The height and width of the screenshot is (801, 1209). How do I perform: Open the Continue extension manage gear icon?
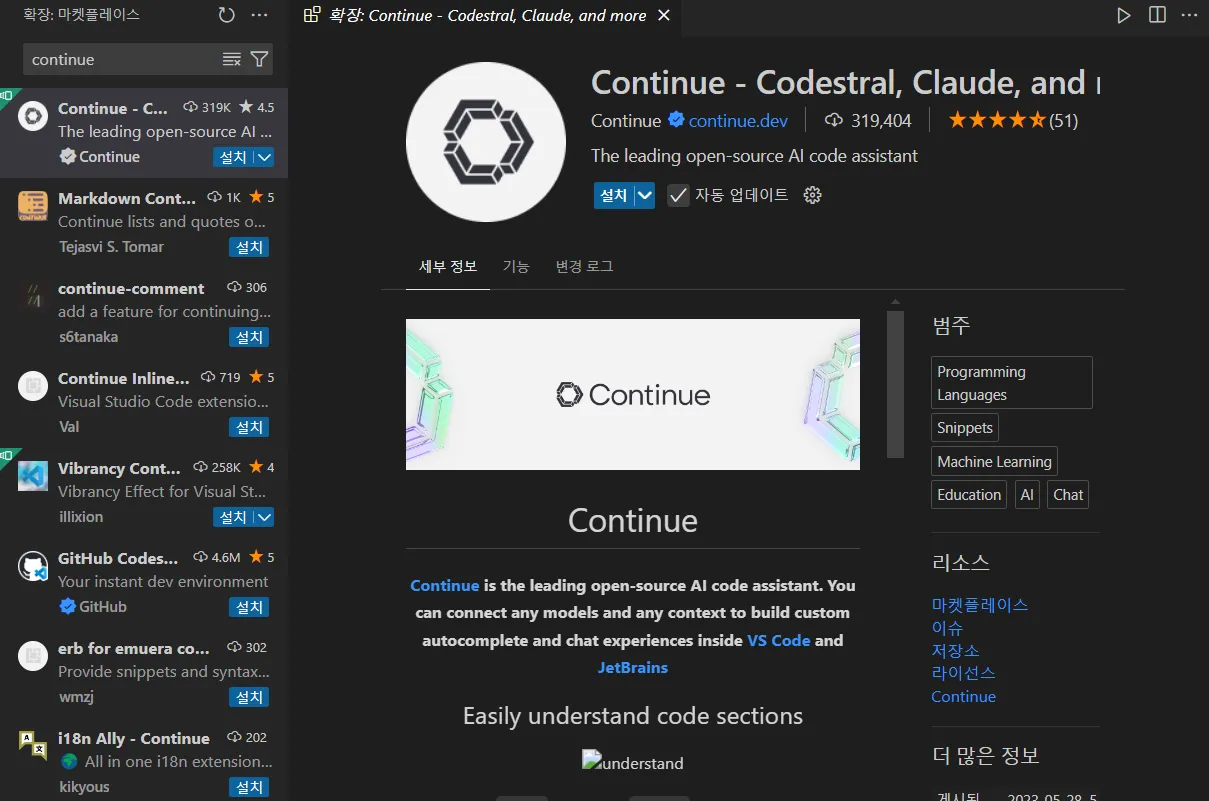pyautogui.click(x=813, y=195)
